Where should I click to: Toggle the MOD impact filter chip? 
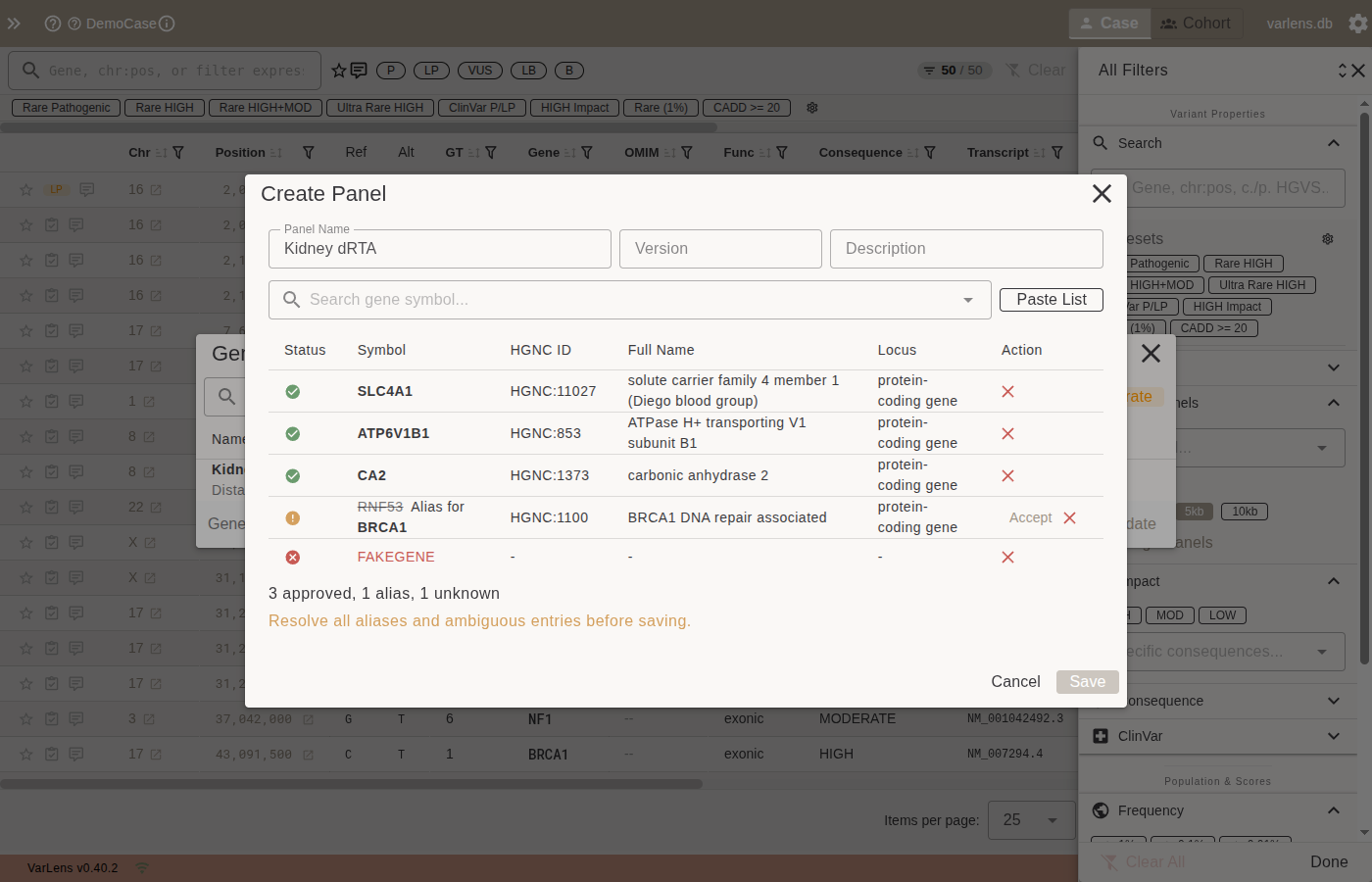point(1171,614)
